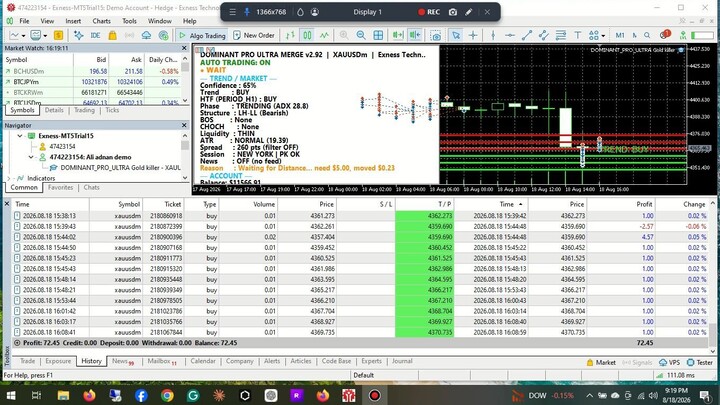Switch to Market Watch Details tab
This screenshot has height=405, width=720.
tap(54, 110)
